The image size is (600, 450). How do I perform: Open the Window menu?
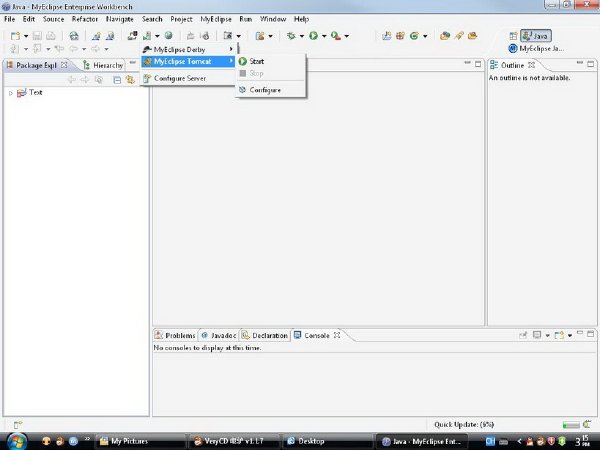tap(273, 19)
